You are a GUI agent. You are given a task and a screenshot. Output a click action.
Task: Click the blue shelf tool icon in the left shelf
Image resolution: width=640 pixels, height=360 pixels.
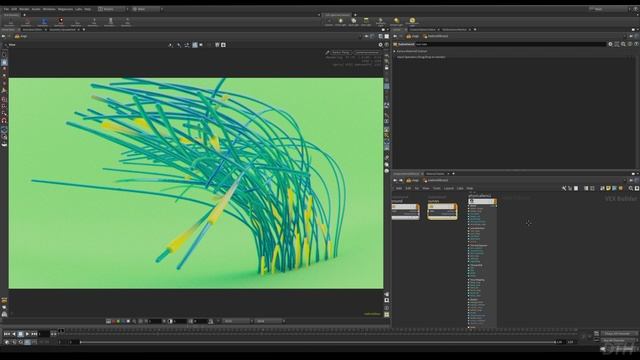44,21
